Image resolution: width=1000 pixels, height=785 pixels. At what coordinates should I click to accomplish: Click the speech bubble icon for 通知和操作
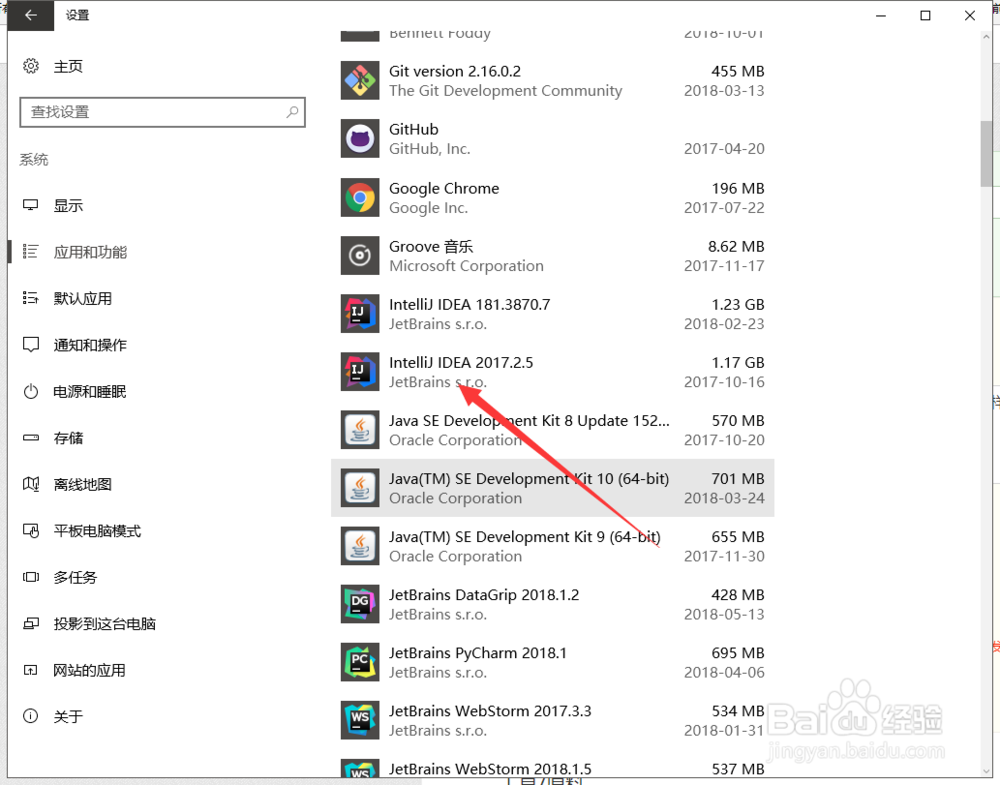(31, 345)
